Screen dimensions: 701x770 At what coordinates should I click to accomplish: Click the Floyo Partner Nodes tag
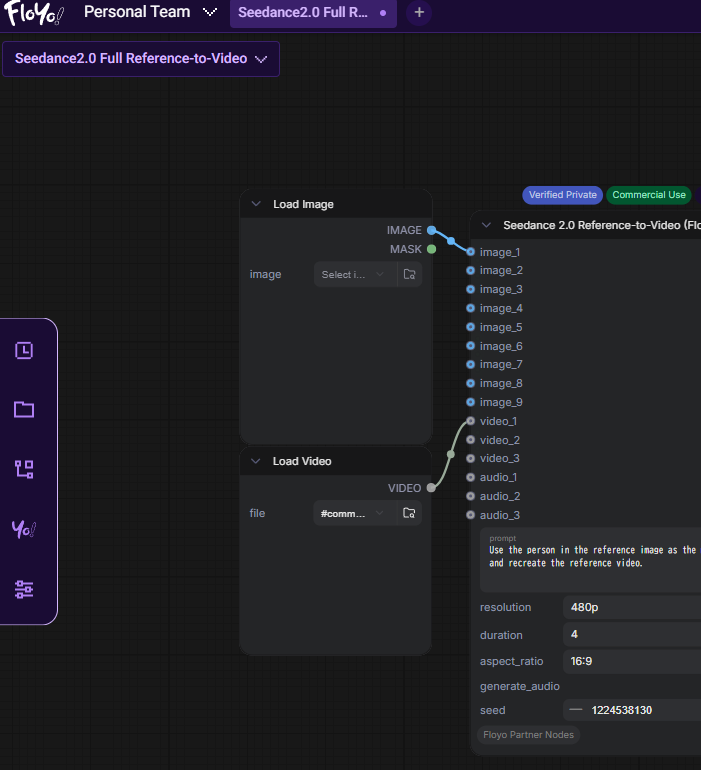pos(528,735)
